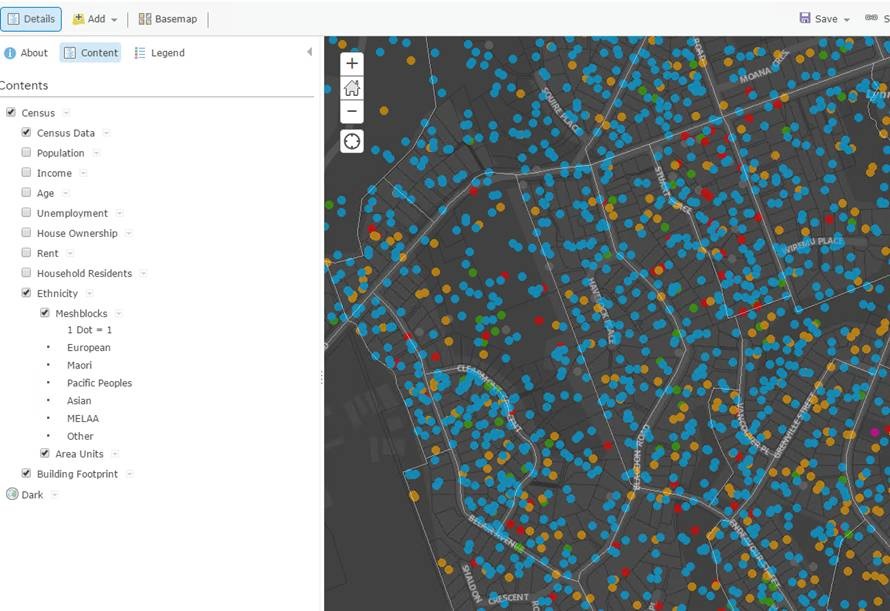890x611 pixels.
Task: Open Ethnicity layer options arrow
Action: [89, 293]
